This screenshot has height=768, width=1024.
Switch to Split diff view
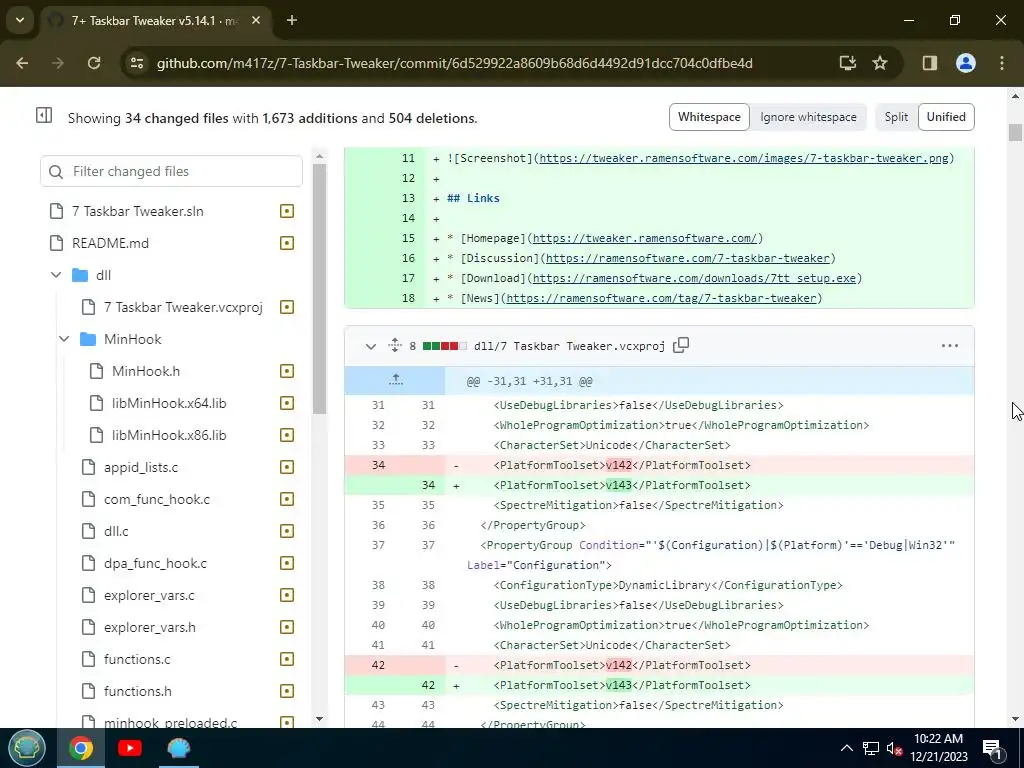pos(896,117)
